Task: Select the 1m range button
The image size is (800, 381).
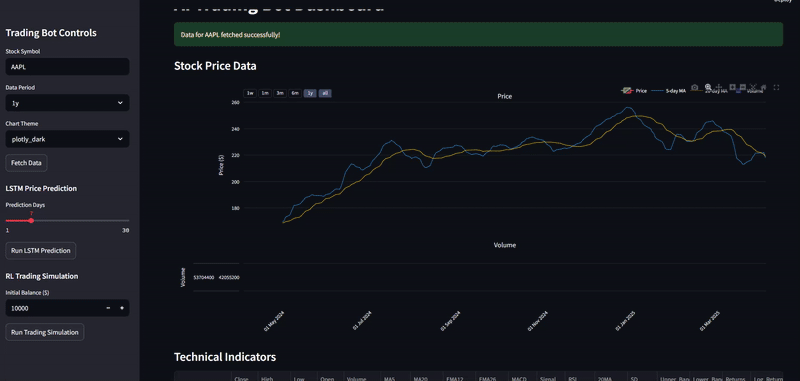Action: (x=265, y=93)
